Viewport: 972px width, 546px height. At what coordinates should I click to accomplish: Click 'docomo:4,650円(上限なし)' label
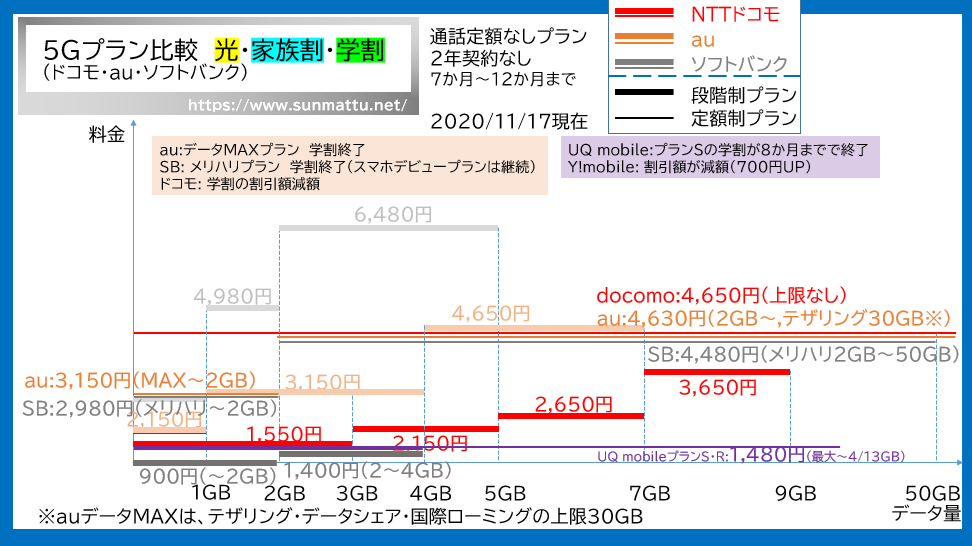[722, 296]
